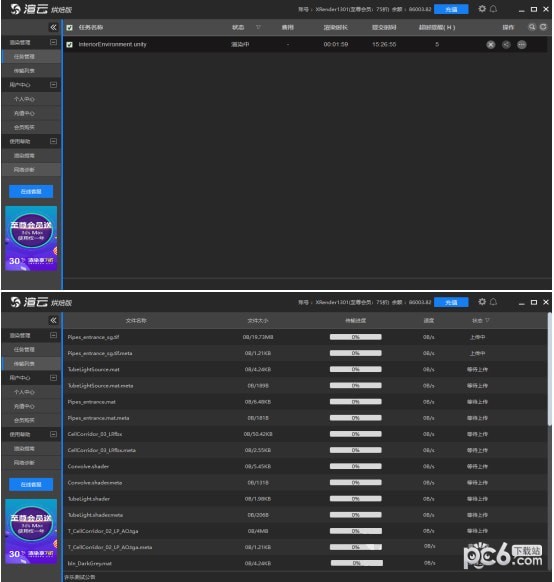554x582 pixels.
Task: Open the status filter funnel in the task header
Action: click(x=258, y=27)
